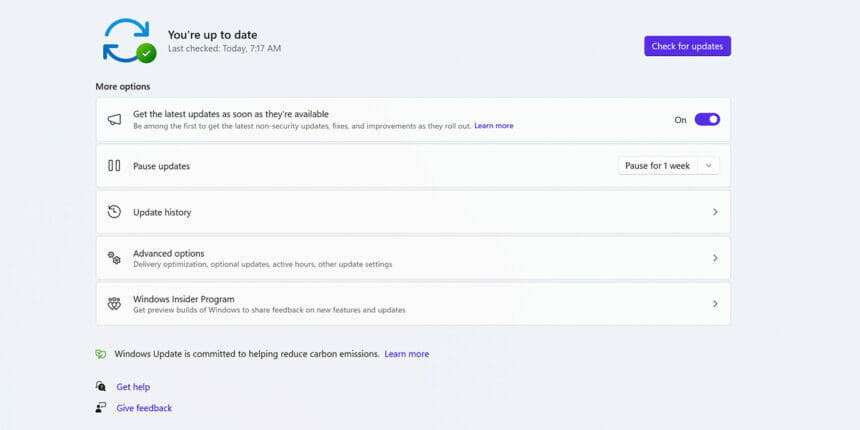The height and width of the screenshot is (430, 860).
Task: Open the Get help link
Action: [133, 387]
